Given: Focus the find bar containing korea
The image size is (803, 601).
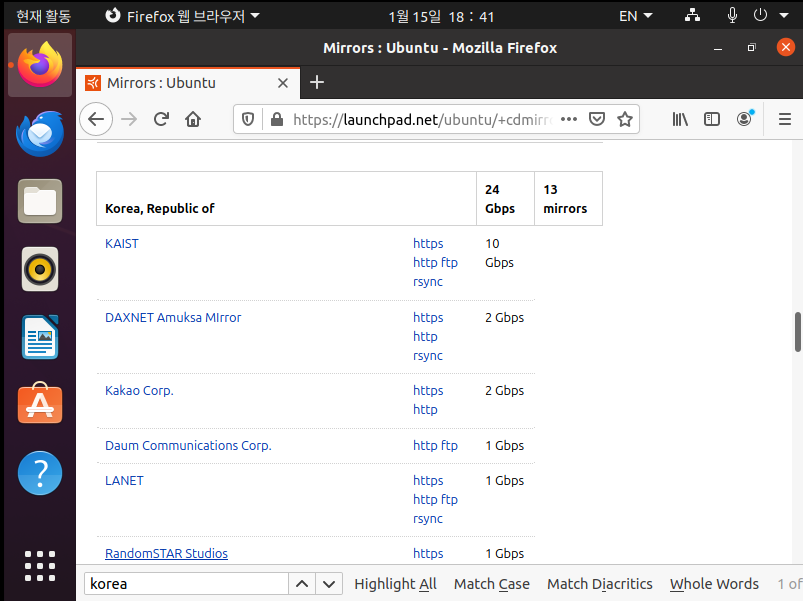Looking at the screenshot, I should (186, 584).
